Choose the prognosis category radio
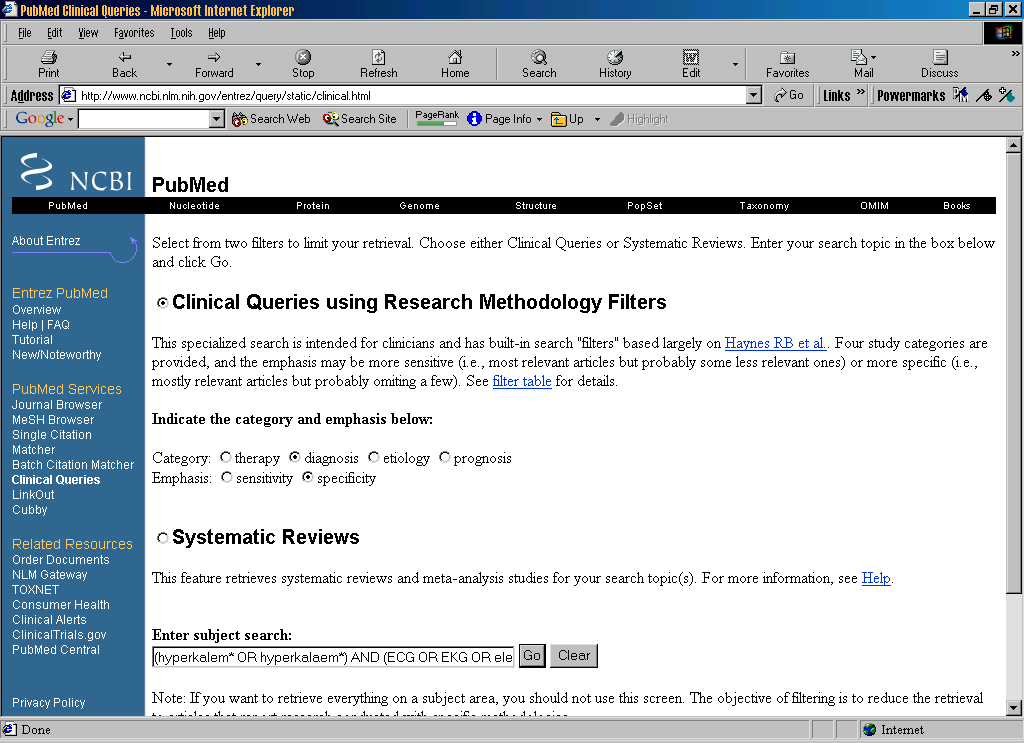 coord(444,457)
